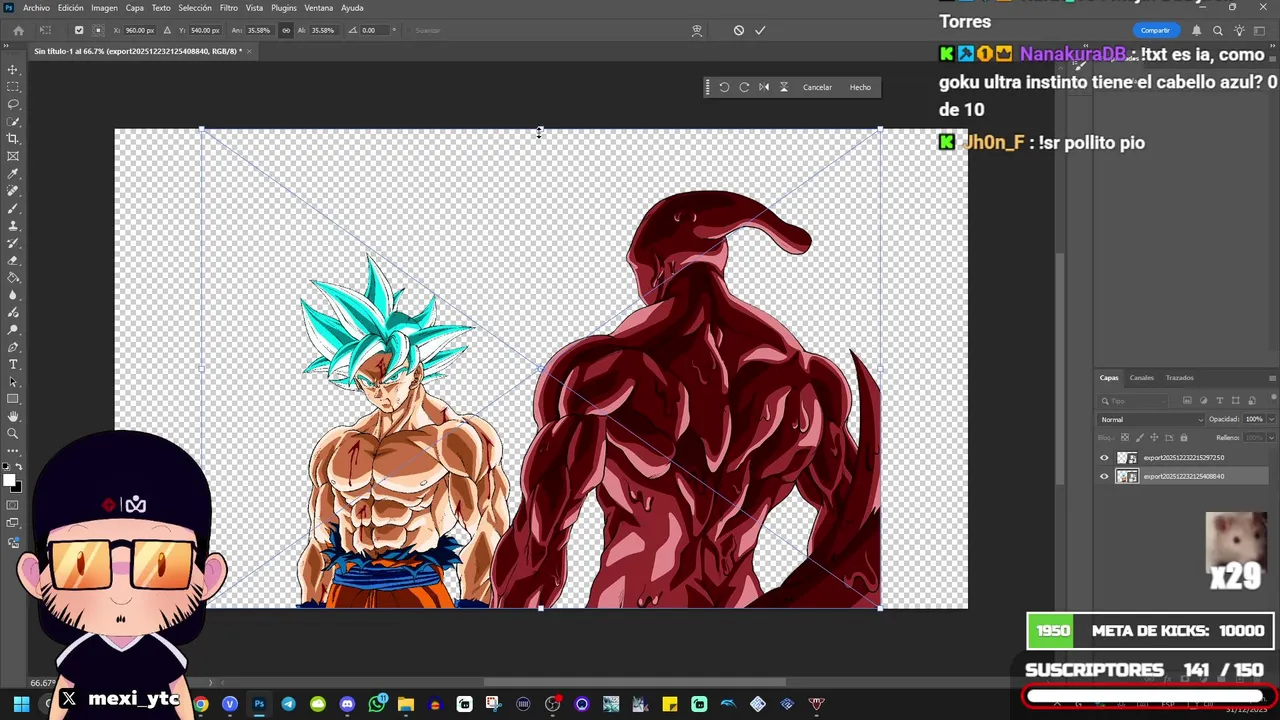Select the Paint Bucket tool
The width and height of the screenshot is (1280, 720).
pos(13,278)
